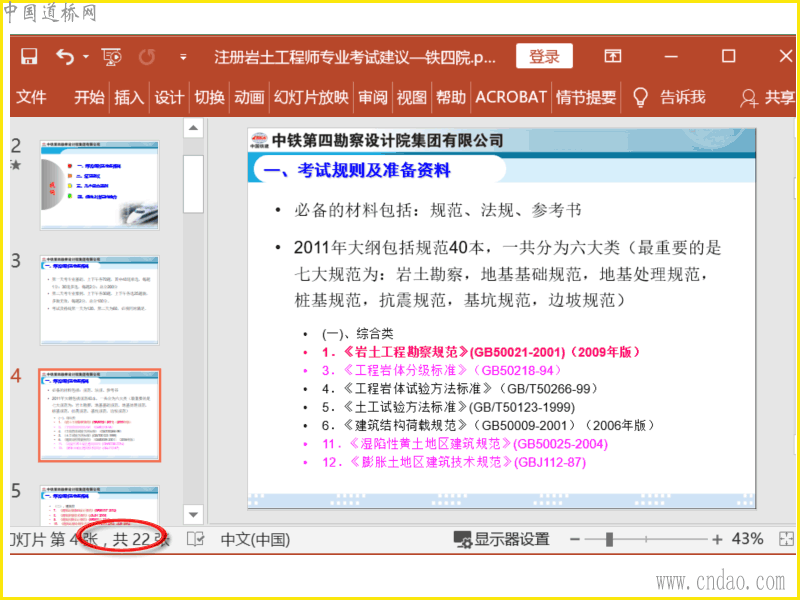Click the slide count status text
The image size is (800, 600).
[90, 540]
